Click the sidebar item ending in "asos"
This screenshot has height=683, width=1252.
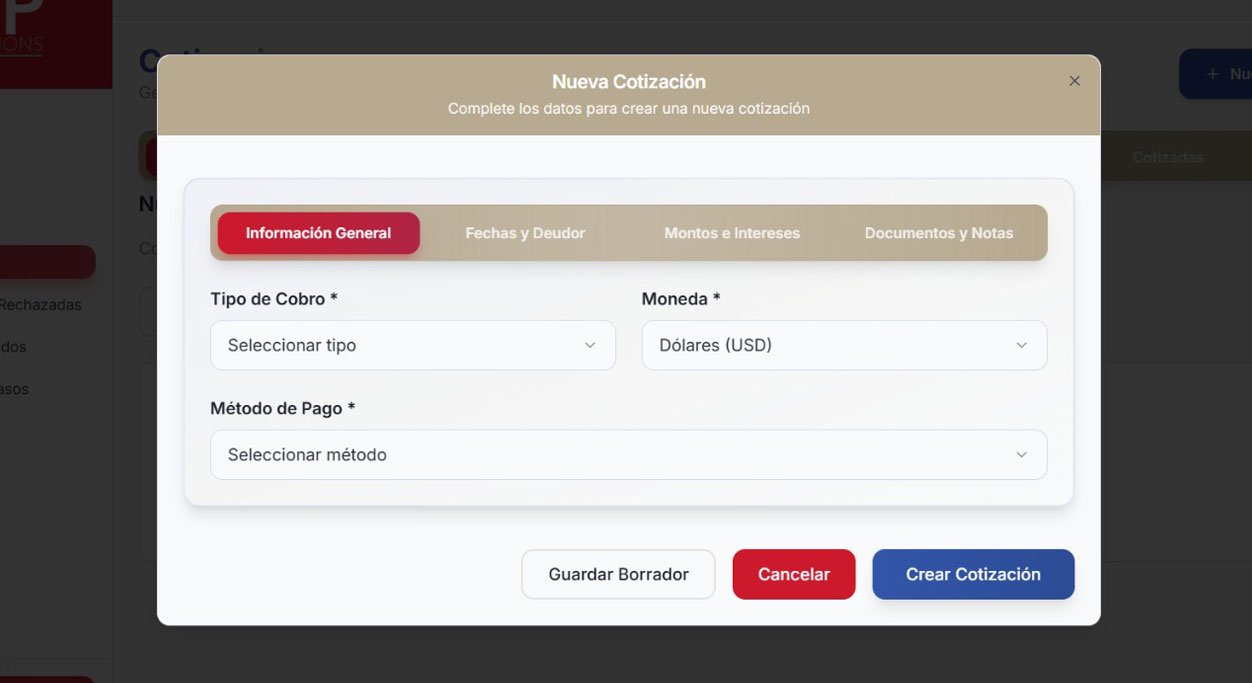coord(15,389)
